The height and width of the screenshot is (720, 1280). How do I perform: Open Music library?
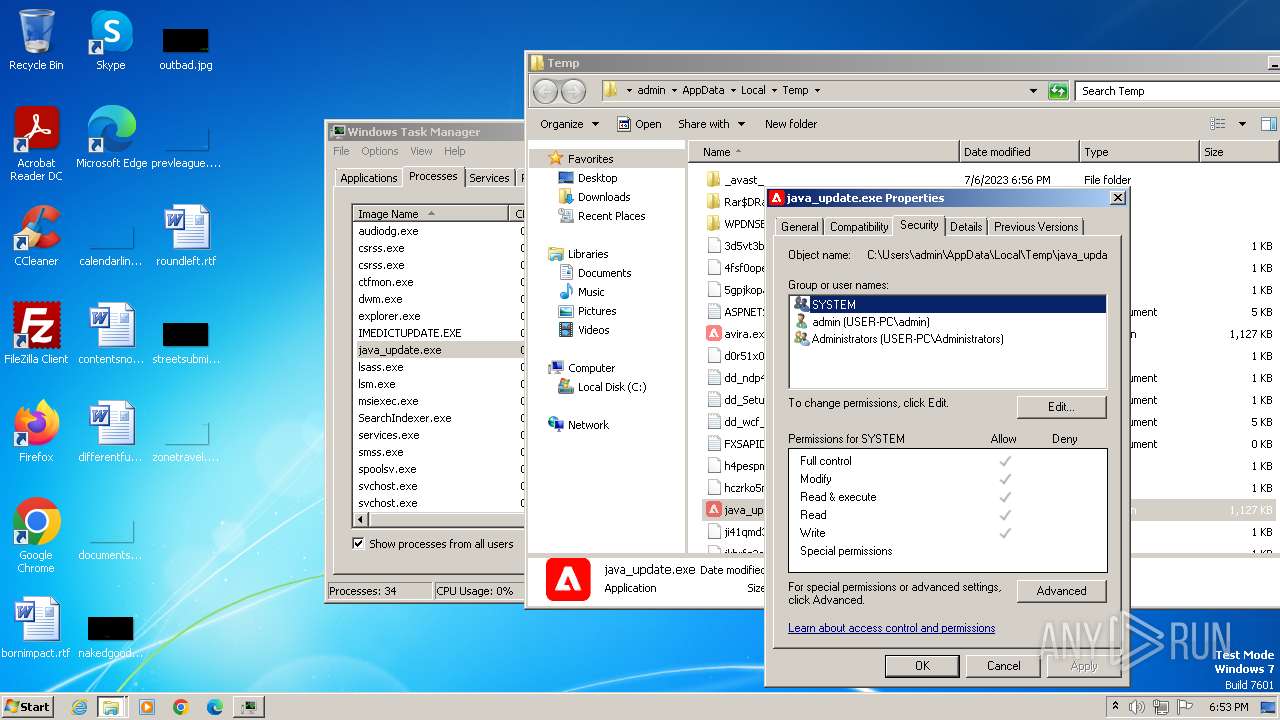591,292
